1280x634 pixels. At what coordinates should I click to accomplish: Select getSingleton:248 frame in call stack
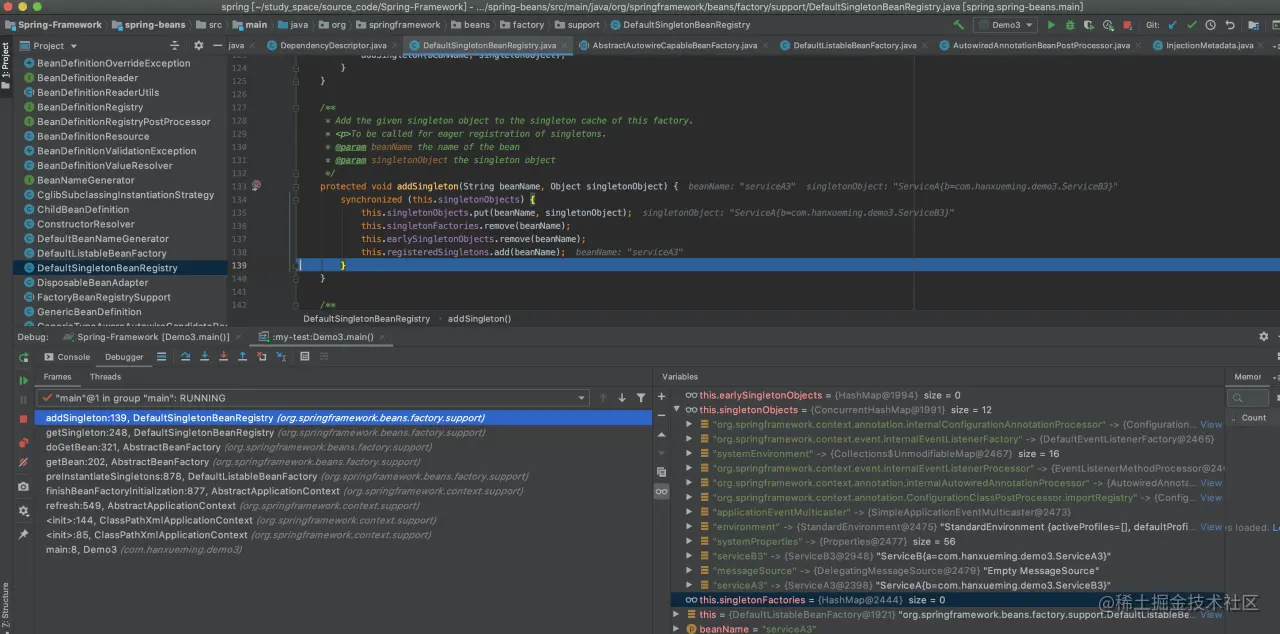(160, 433)
